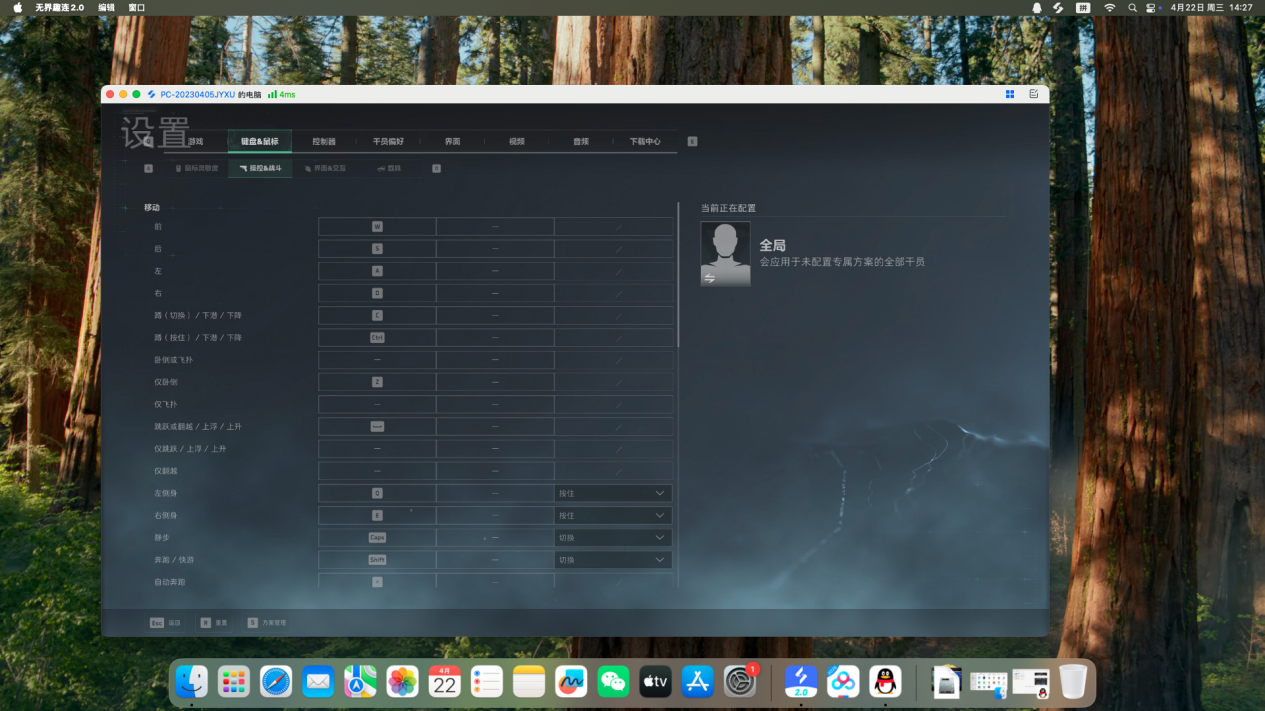Open 右侧身 mode dropdown set to 按住
Viewport: 1265px width, 711px height.
point(613,515)
